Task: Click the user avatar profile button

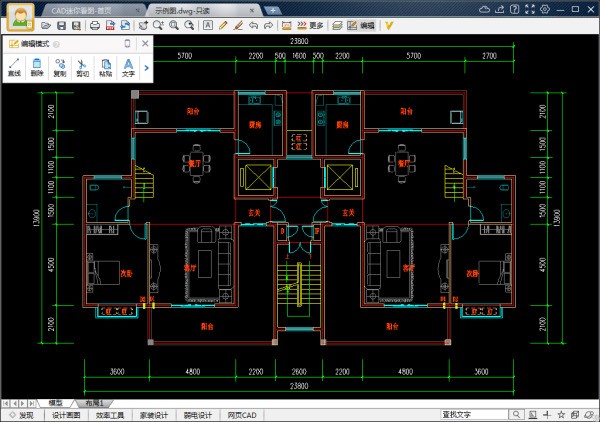Action: click(19, 19)
